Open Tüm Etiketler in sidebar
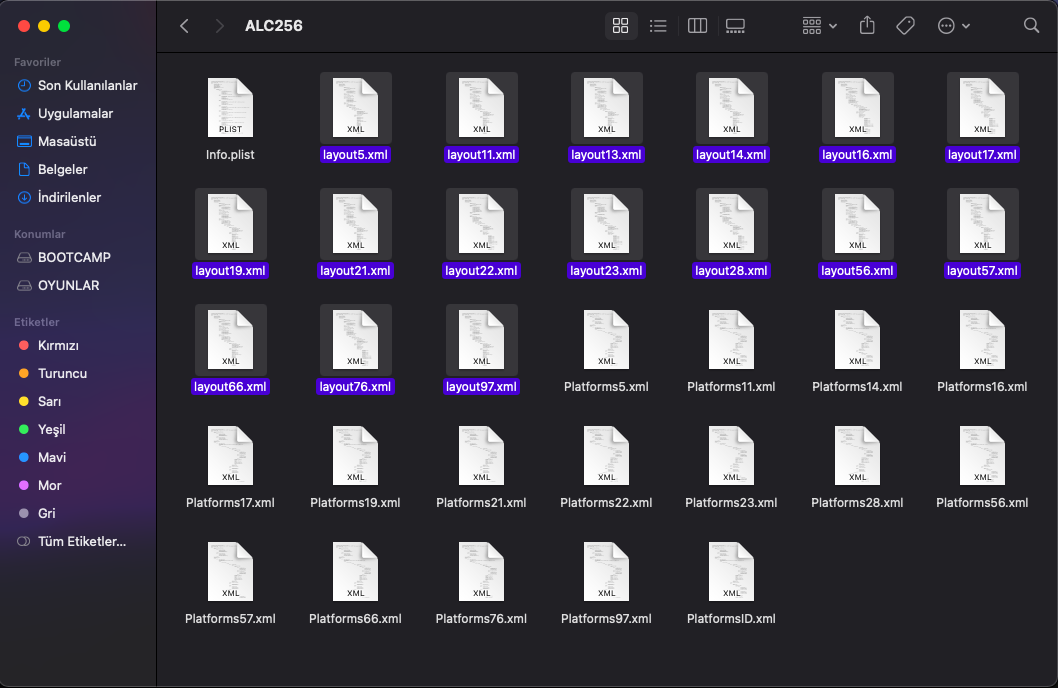The height and width of the screenshot is (688, 1058). tap(81, 541)
